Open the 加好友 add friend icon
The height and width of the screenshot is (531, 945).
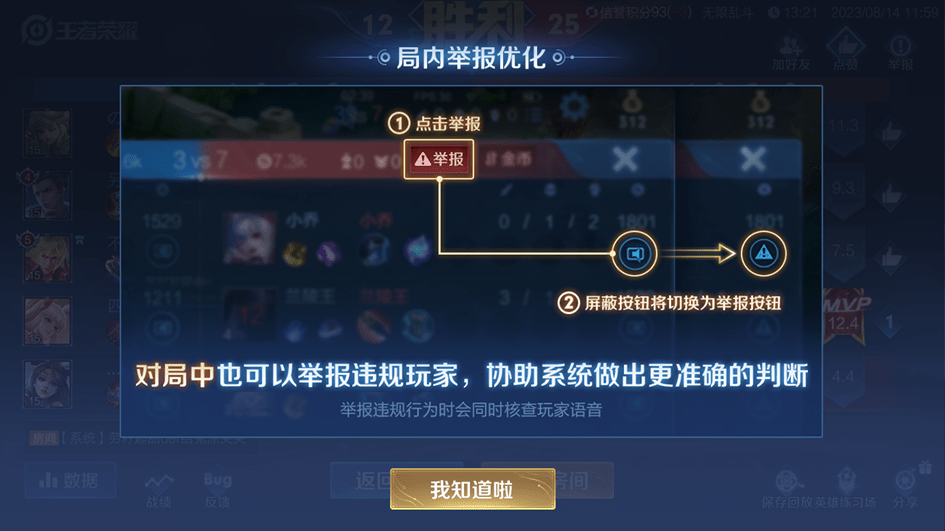click(x=791, y=52)
